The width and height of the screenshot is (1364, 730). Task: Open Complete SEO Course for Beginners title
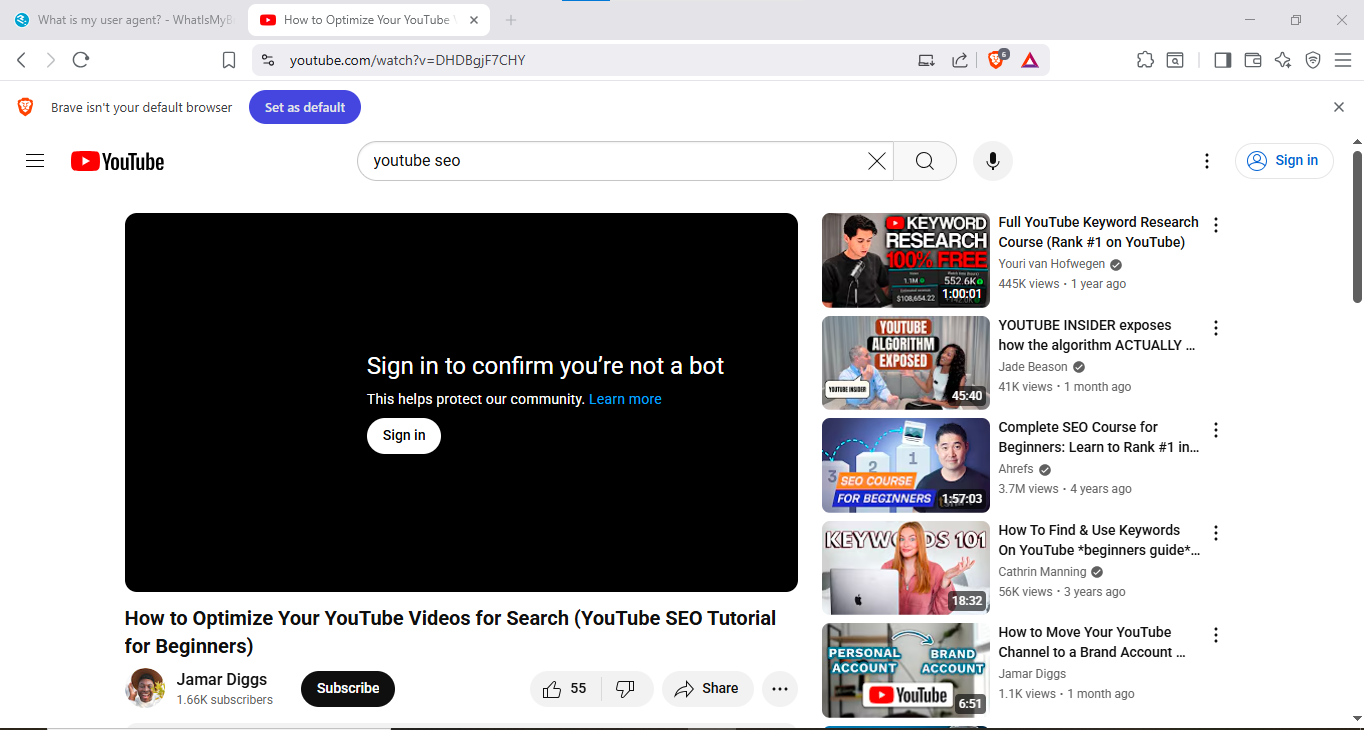(x=1098, y=437)
